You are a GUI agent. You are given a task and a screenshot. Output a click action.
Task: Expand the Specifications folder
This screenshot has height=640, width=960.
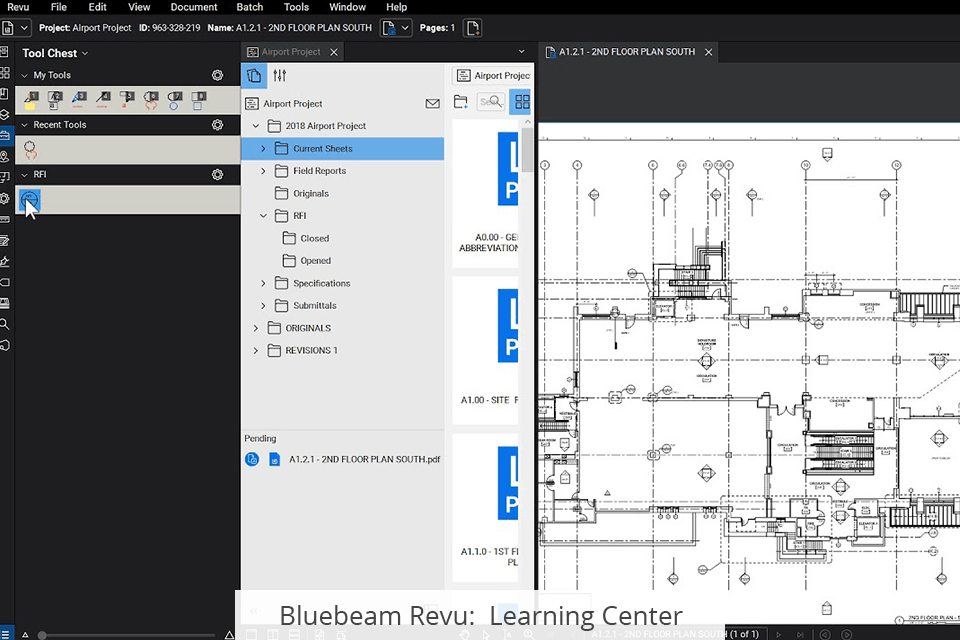pos(263,283)
